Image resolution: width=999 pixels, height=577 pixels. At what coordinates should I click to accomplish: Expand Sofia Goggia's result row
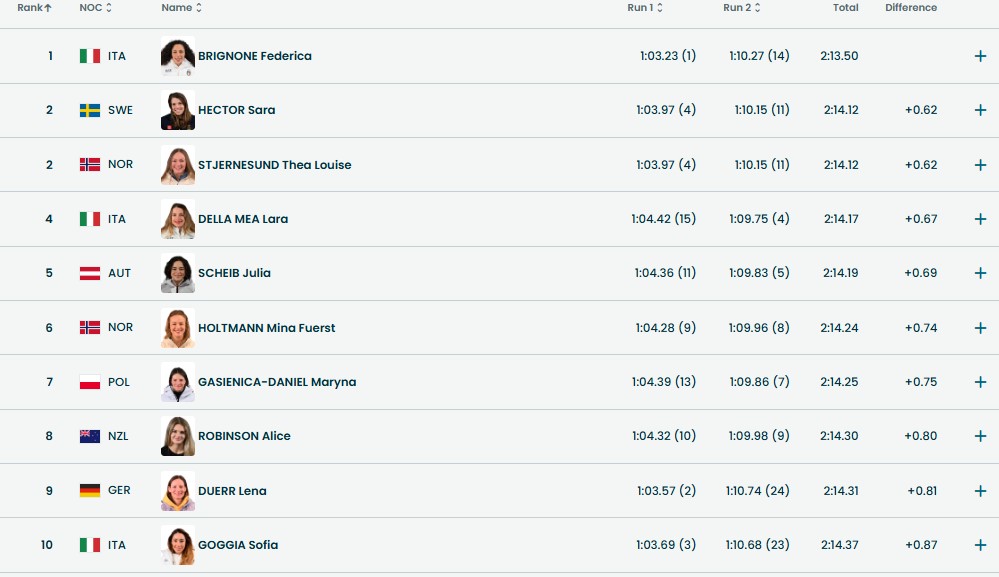[980, 545]
